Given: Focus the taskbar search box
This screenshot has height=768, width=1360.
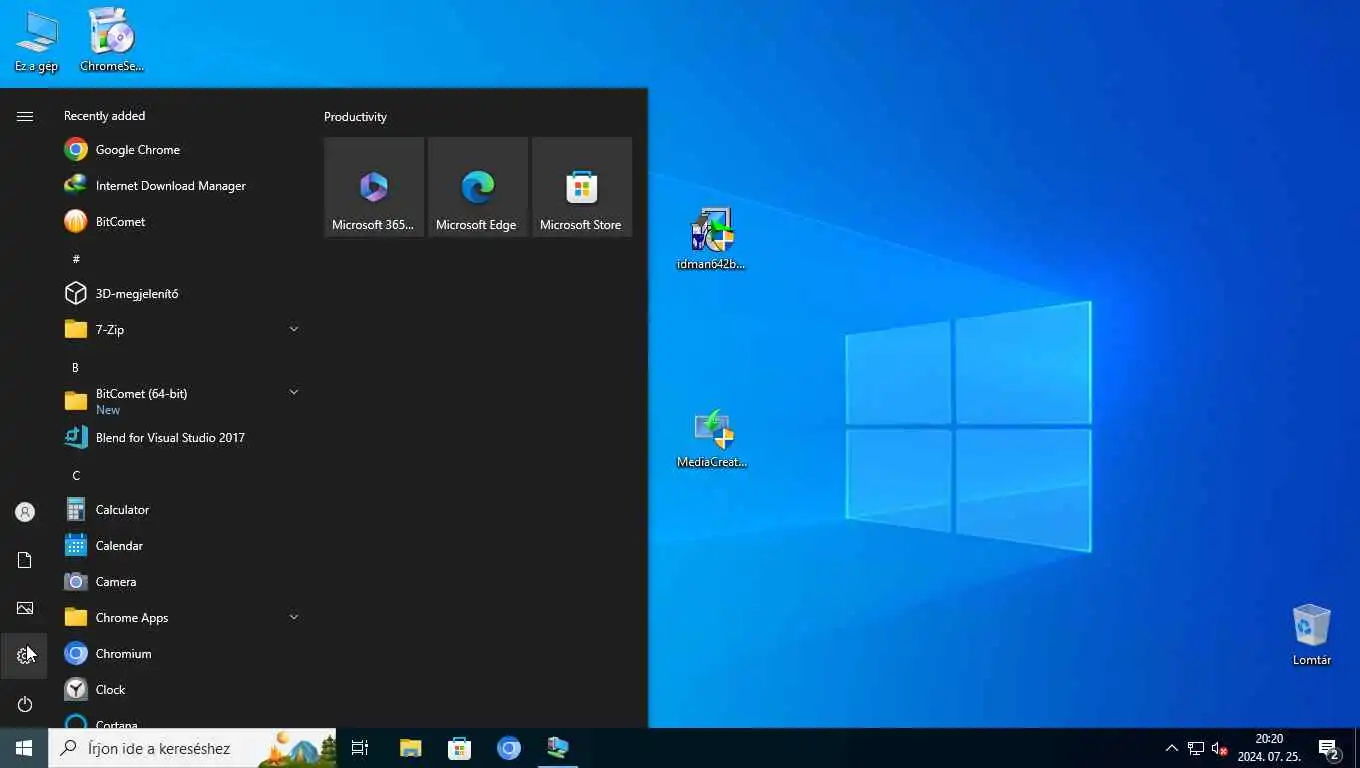Looking at the screenshot, I should 192,748.
